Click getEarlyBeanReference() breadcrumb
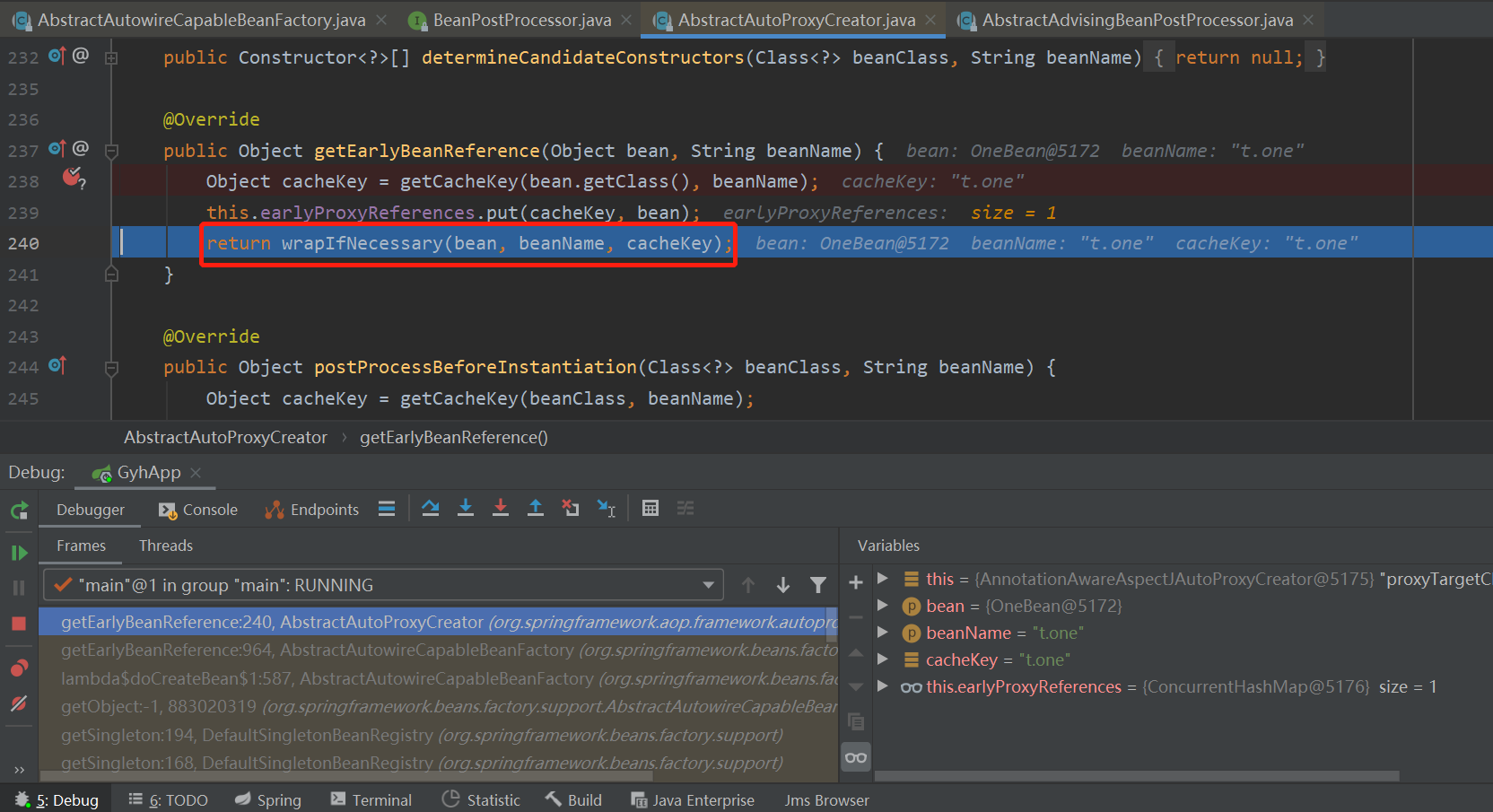 coord(454,437)
